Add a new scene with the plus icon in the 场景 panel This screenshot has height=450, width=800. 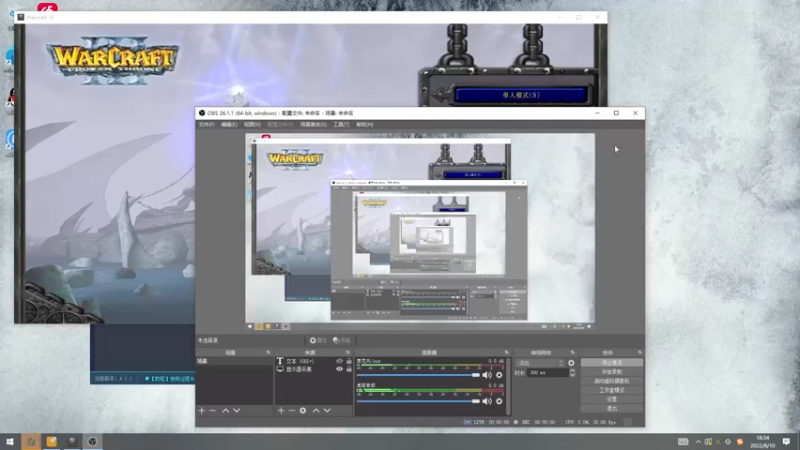click(202, 410)
